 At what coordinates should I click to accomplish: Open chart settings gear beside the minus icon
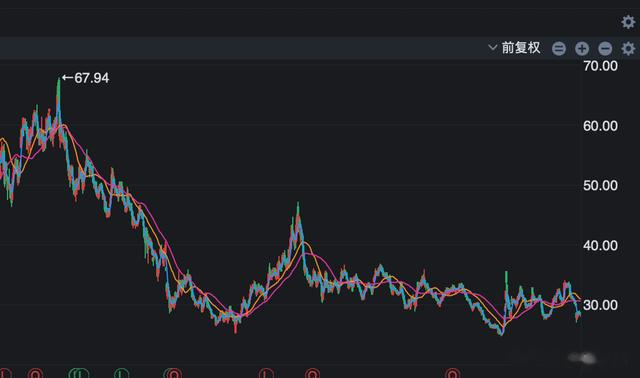[x=628, y=49]
